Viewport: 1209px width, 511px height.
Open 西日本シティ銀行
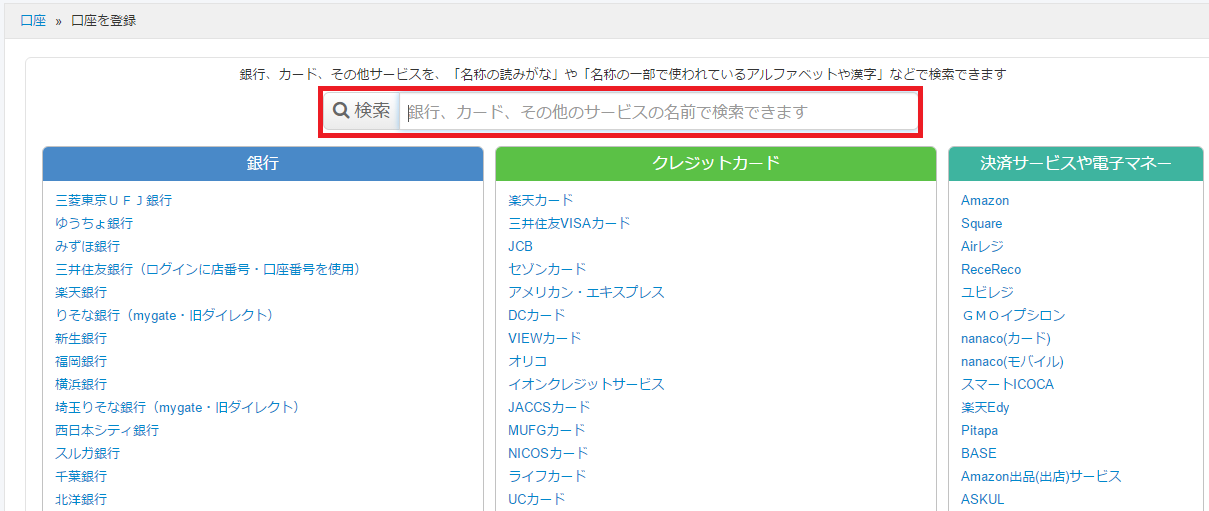107,430
